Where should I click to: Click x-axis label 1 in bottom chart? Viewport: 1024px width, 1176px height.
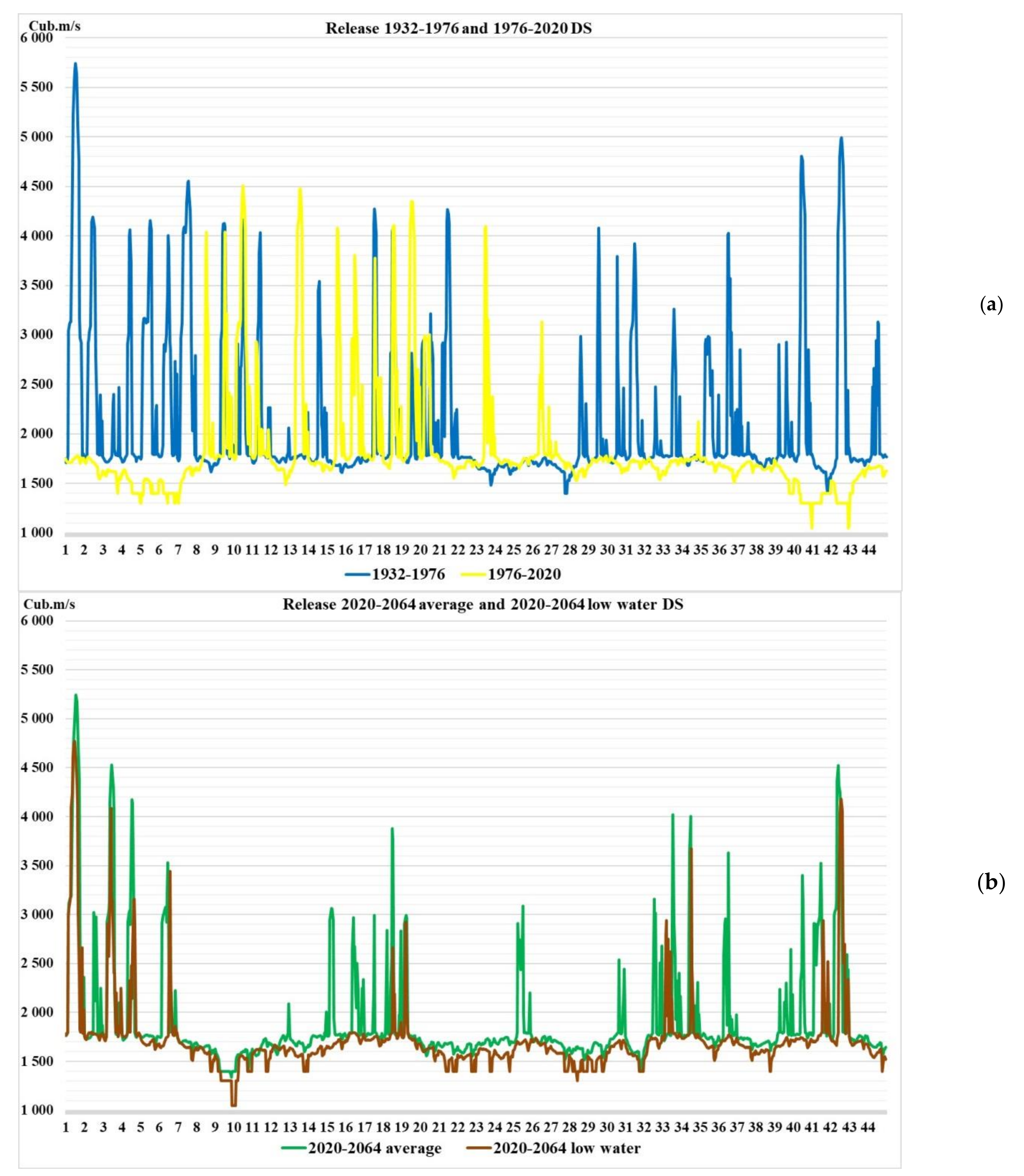coord(66,1127)
